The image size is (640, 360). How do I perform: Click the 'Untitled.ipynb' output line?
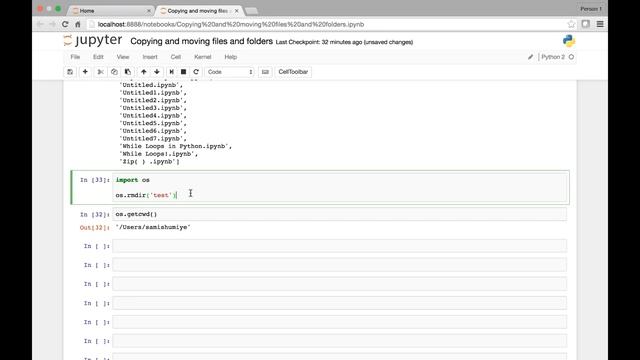(x=151, y=85)
